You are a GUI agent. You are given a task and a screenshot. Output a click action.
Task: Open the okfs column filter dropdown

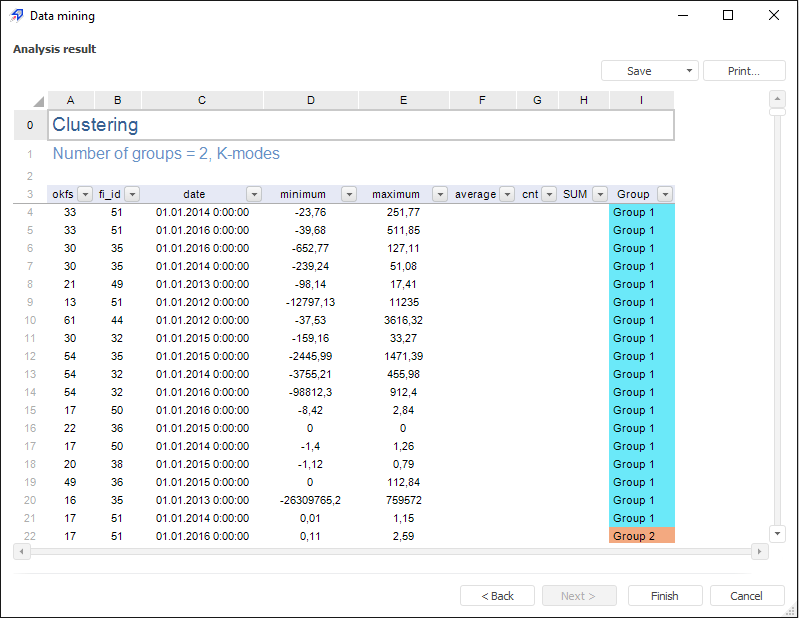click(85, 194)
